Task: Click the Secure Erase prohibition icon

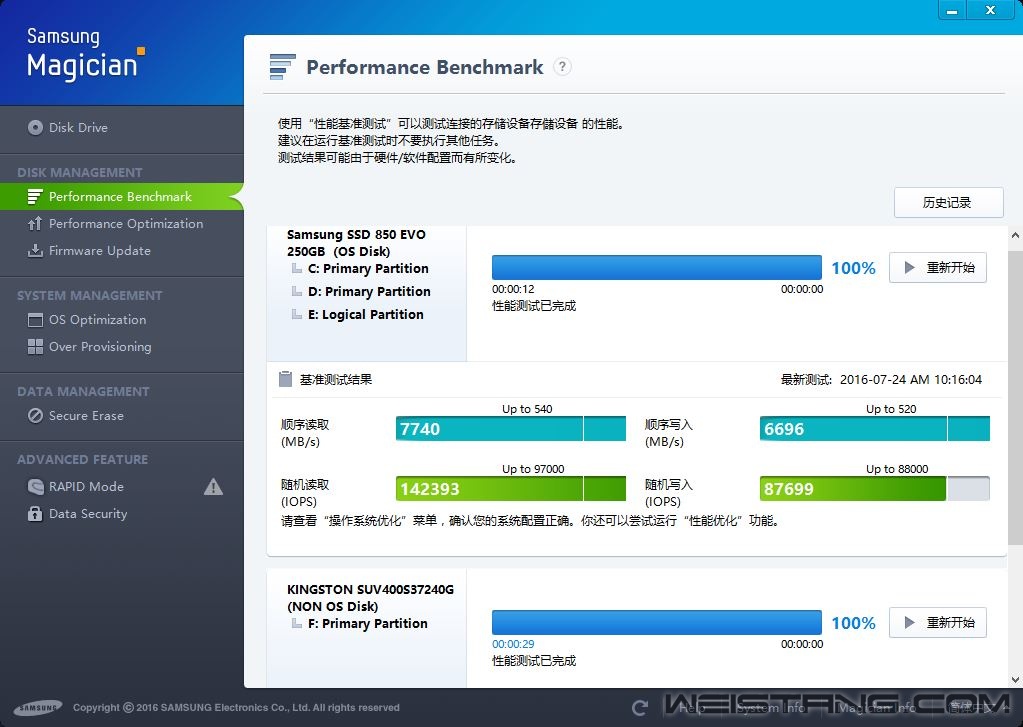Action: pos(35,416)
